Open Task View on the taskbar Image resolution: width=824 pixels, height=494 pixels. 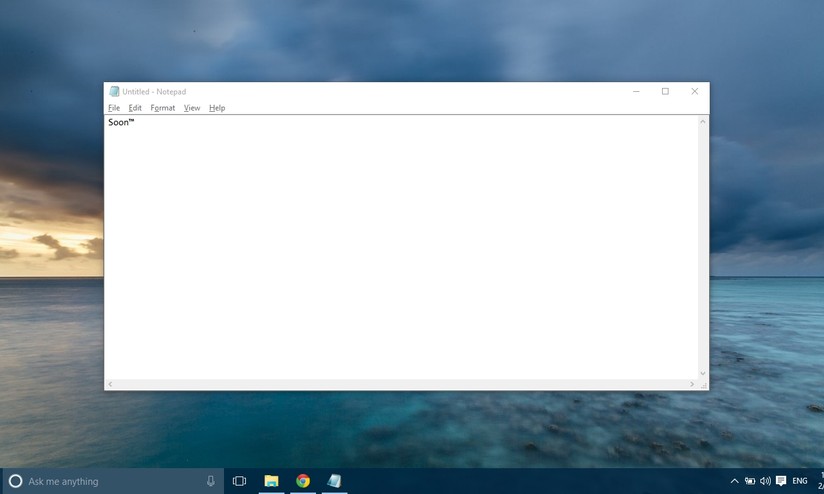pyautogui.click(x=239, y=481)
